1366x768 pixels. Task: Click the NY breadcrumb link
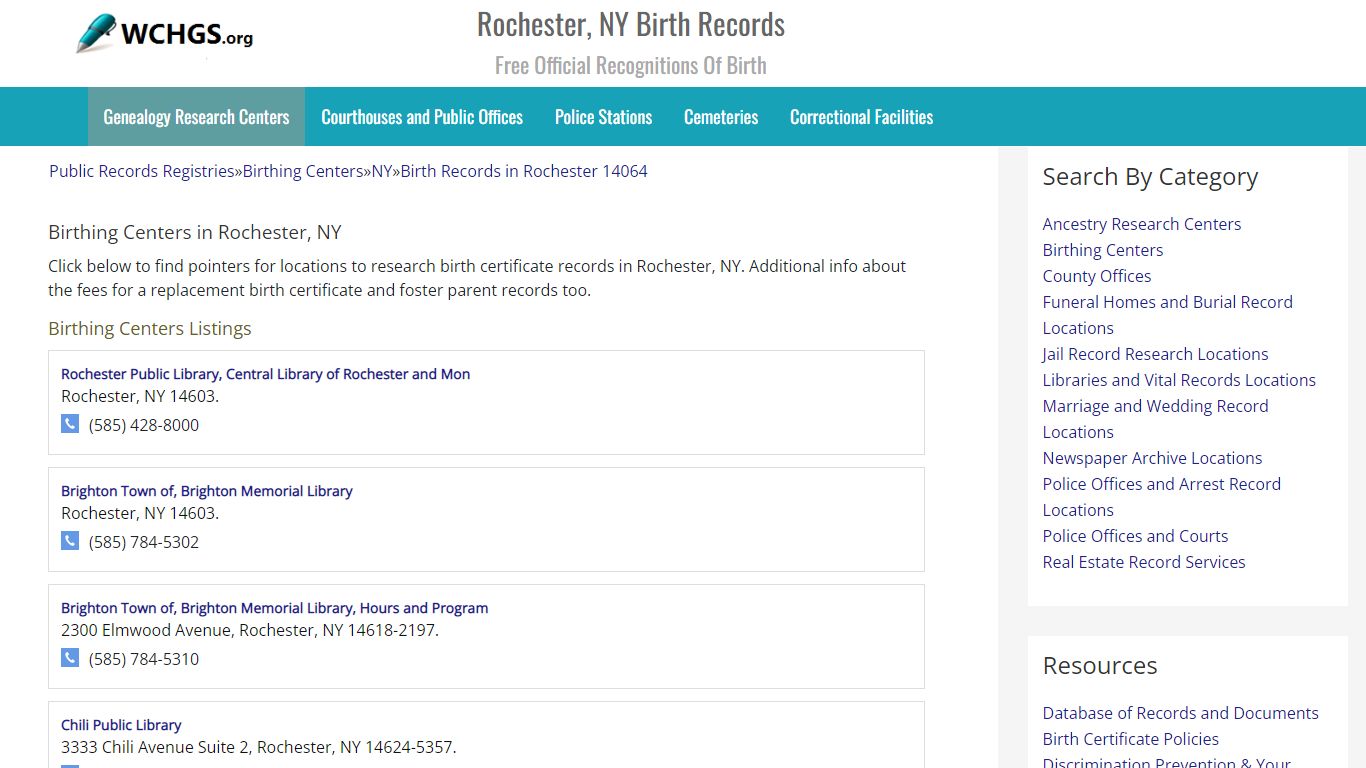pyautogui.click(x=382, y=171)
